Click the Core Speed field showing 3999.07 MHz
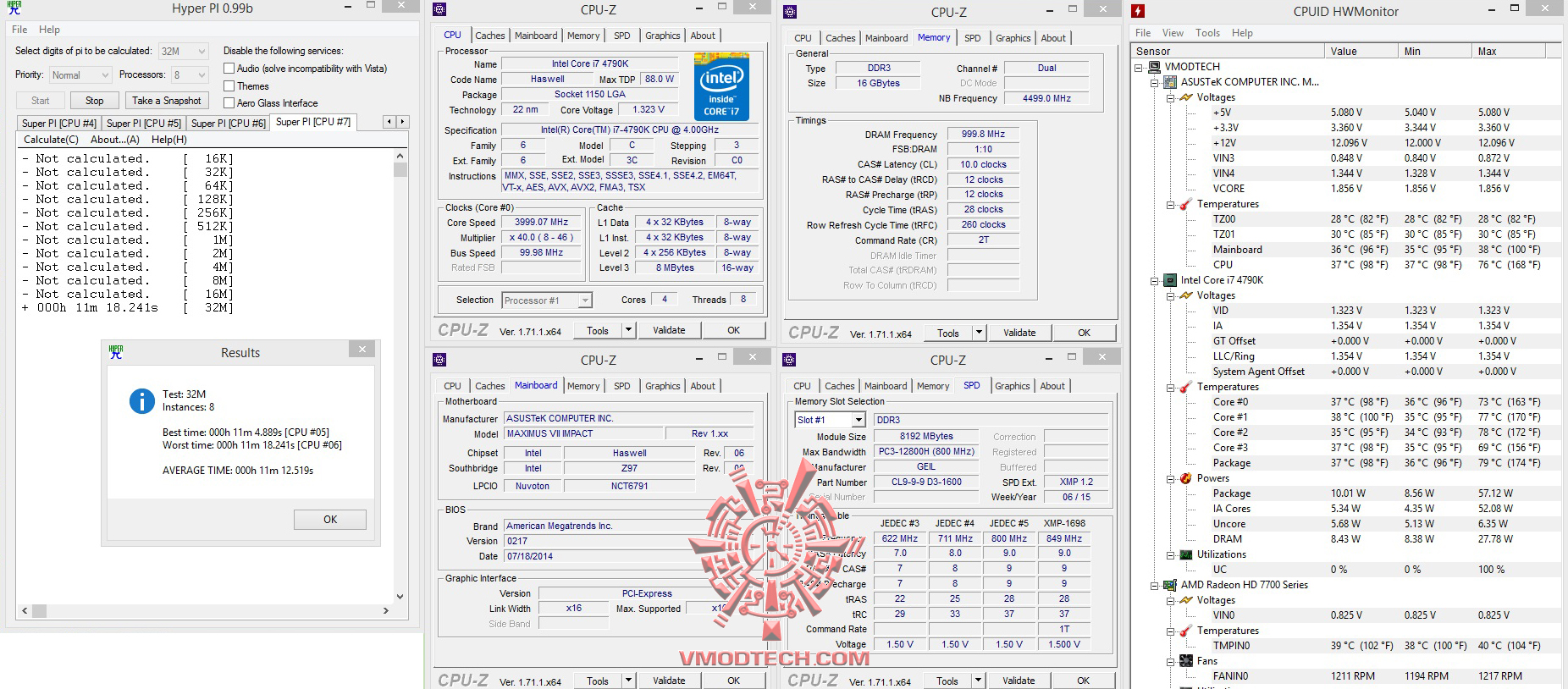The width and height of the screenshot is (1568, 689). (542, 223)
